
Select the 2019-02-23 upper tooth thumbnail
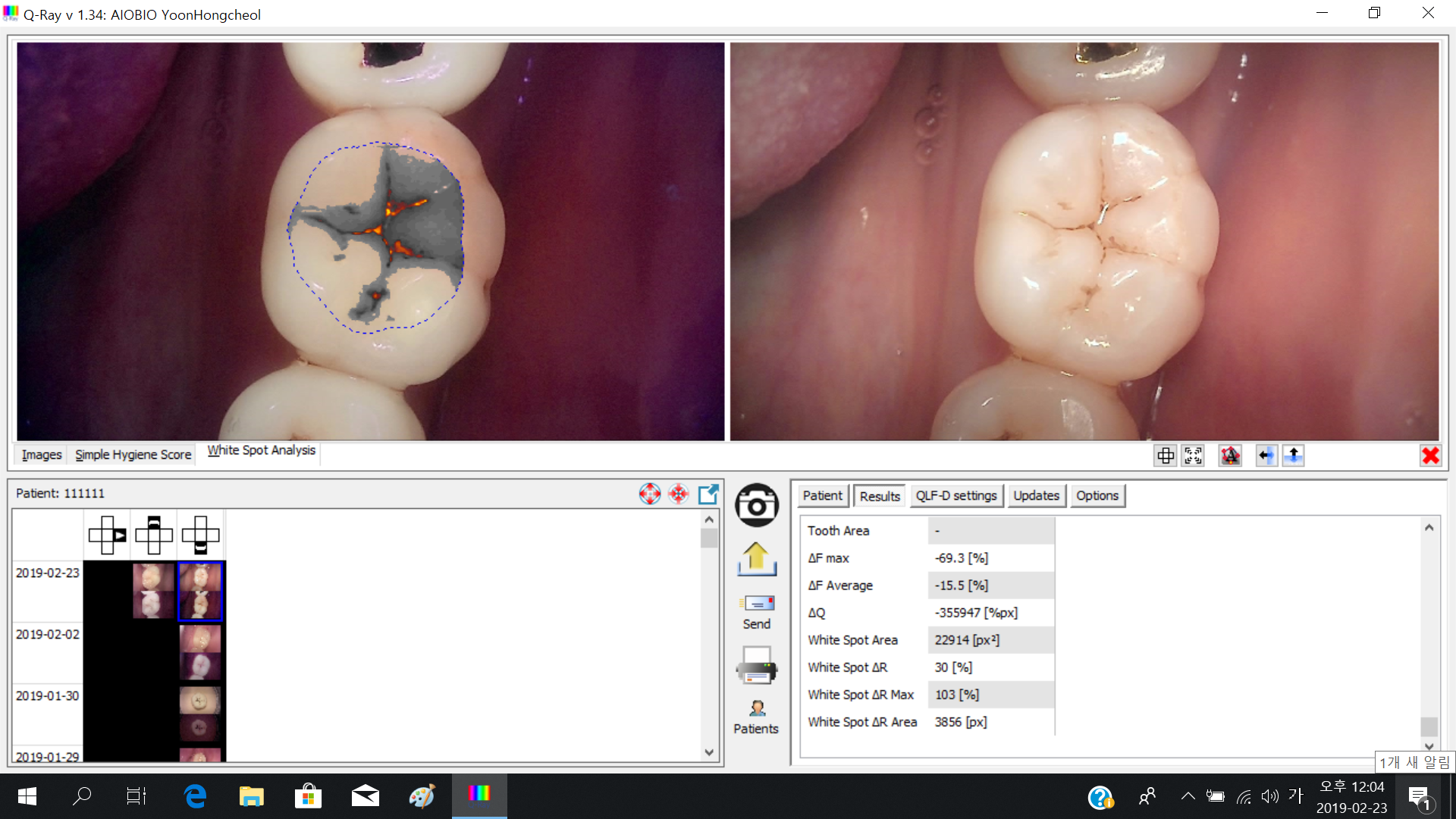click(x=153, y=591)
